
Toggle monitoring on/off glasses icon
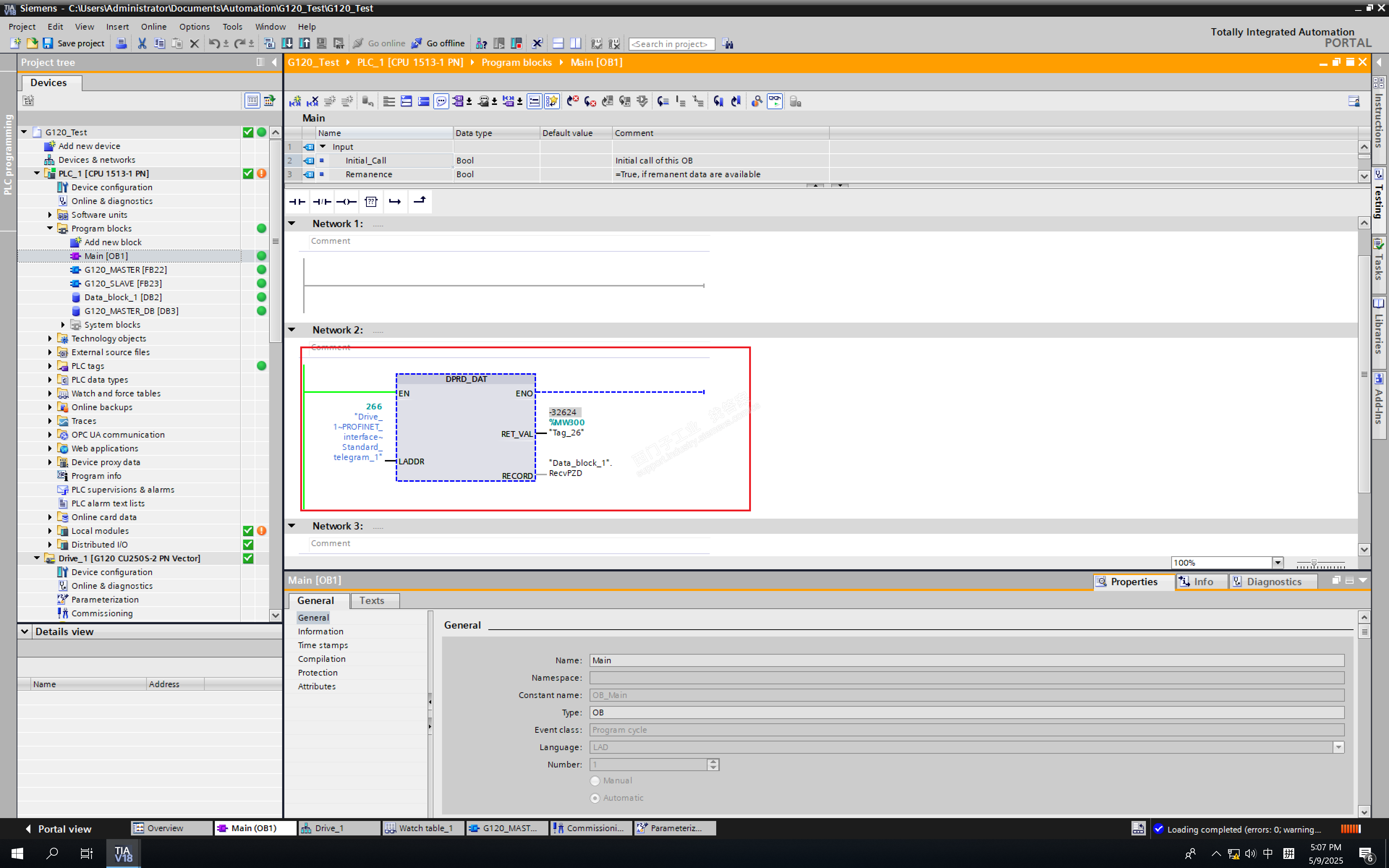pos(774,102)
